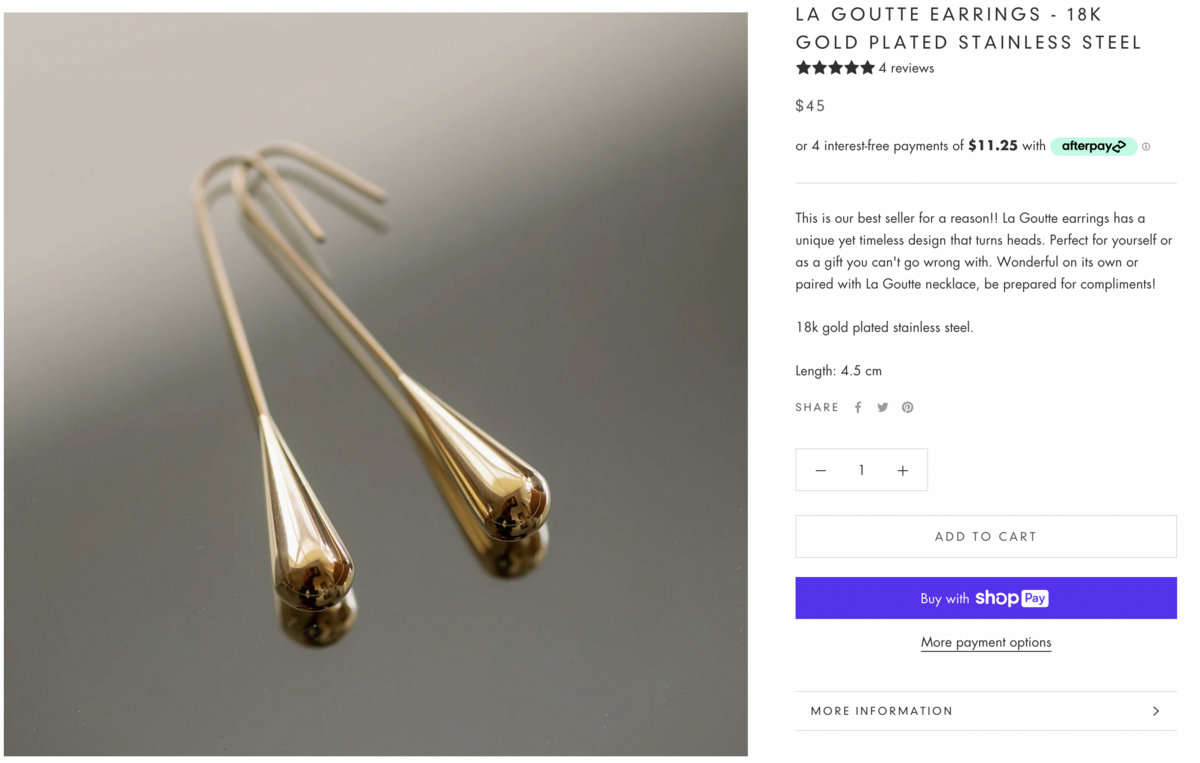This screenshot has height=763, width=1200.
Task: Click the five-star rating icons
Action: [835, 68]
